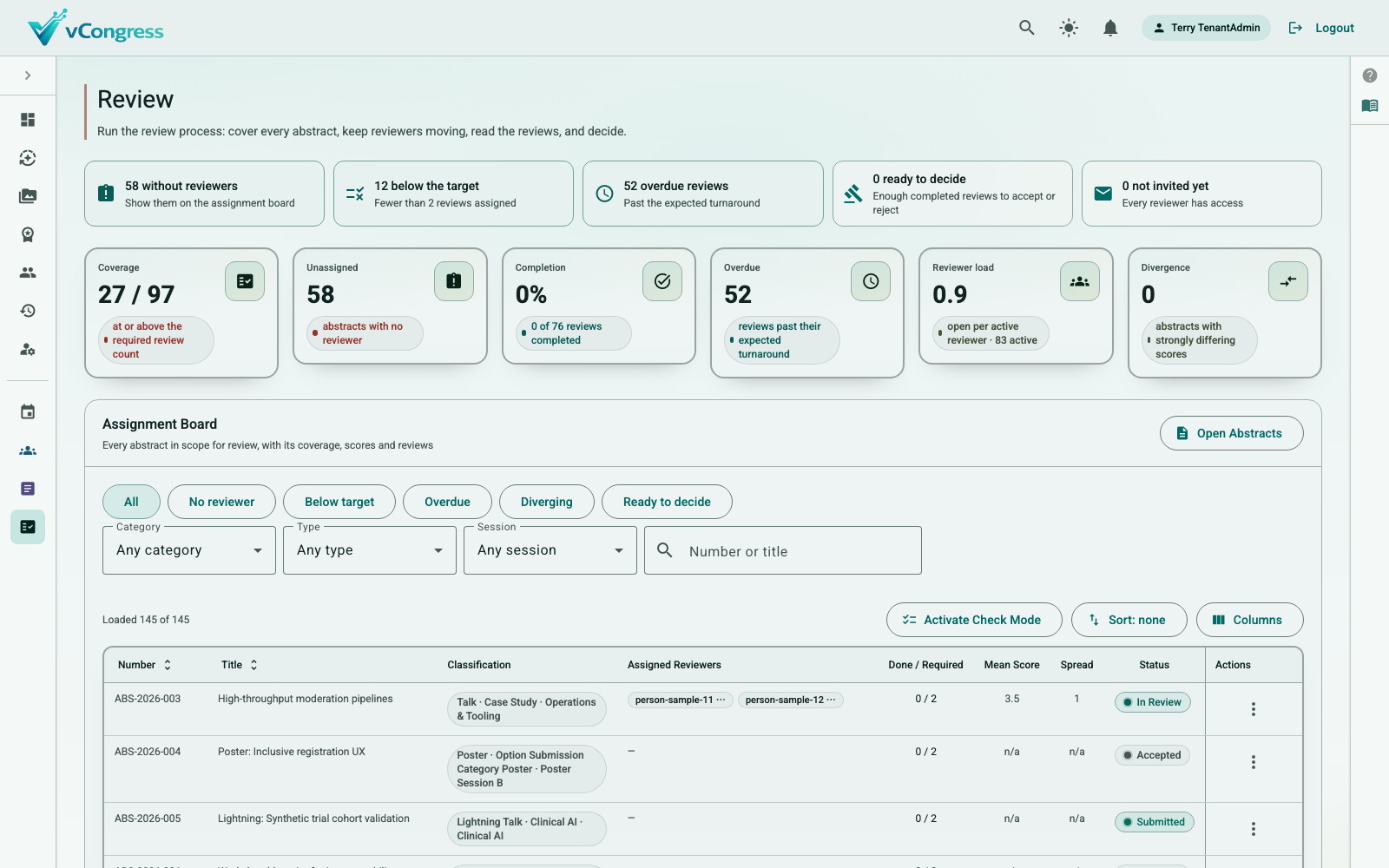Activate Check Mode

(974, 620)
